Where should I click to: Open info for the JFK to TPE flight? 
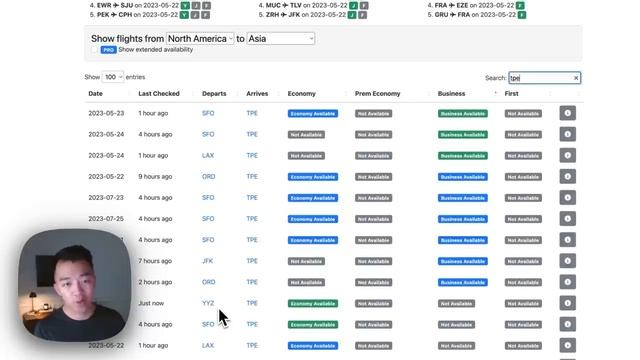(x=567, y=261)
